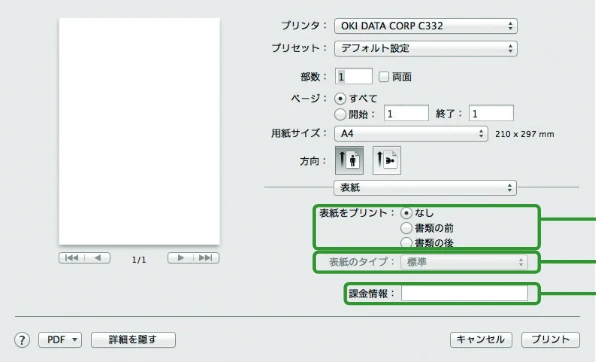596x362 pixels.
Task: Click the 終了 end page field
Action: 491,113
